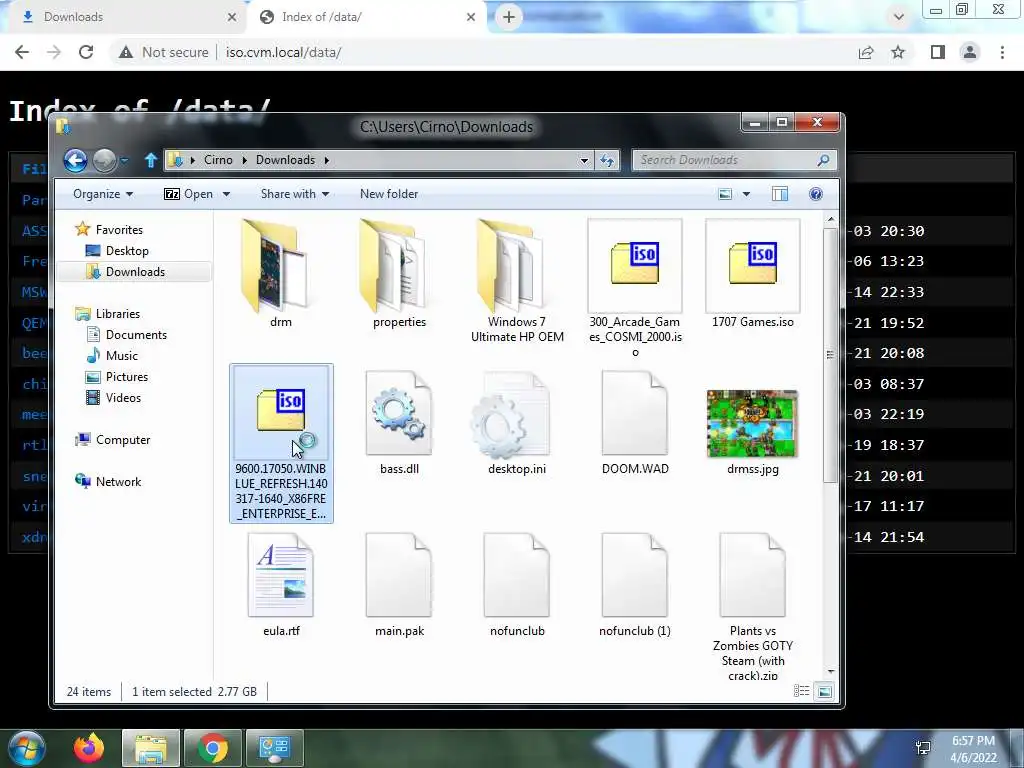
Task: Select Network in navigation pane
Action: click(118, 481)
